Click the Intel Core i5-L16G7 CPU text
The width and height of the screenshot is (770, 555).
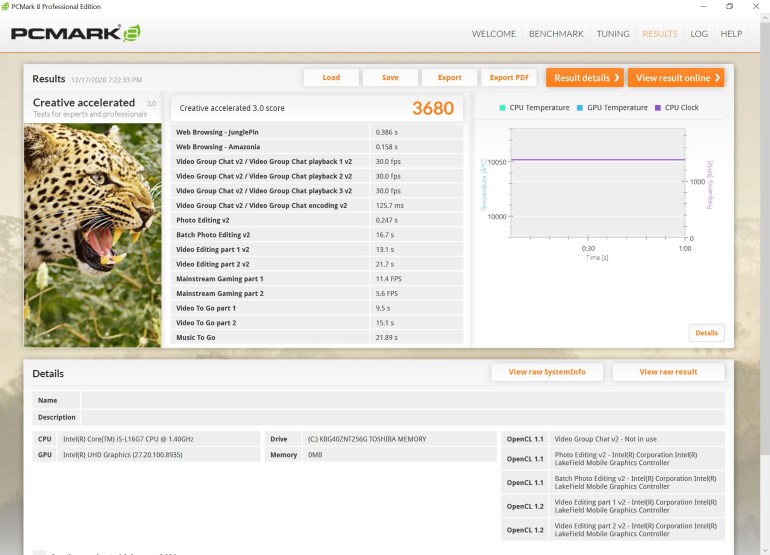(128, 439)
